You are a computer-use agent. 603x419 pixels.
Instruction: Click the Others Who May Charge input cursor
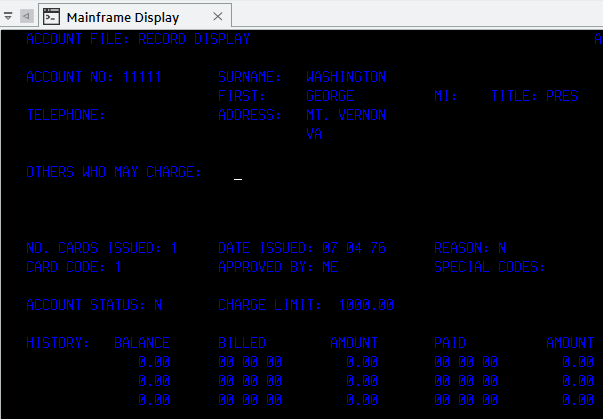238,174
